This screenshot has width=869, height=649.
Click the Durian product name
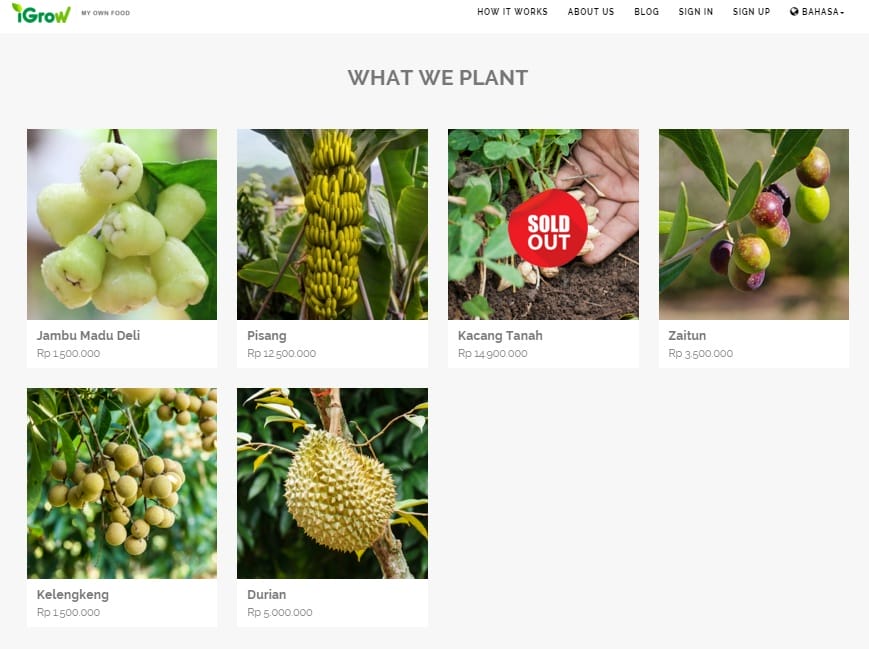267,595
